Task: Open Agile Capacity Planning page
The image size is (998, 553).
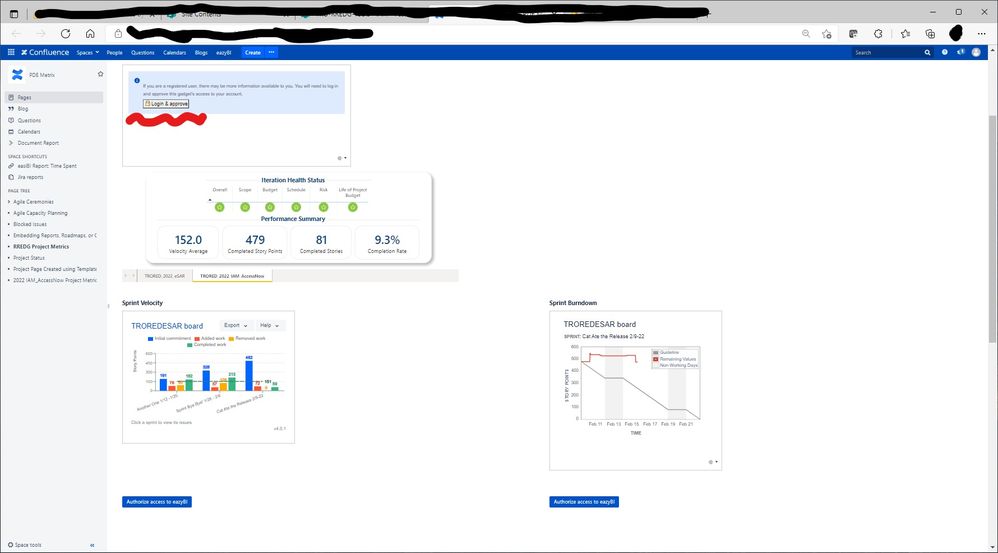Action: click(x=40, y=213)
